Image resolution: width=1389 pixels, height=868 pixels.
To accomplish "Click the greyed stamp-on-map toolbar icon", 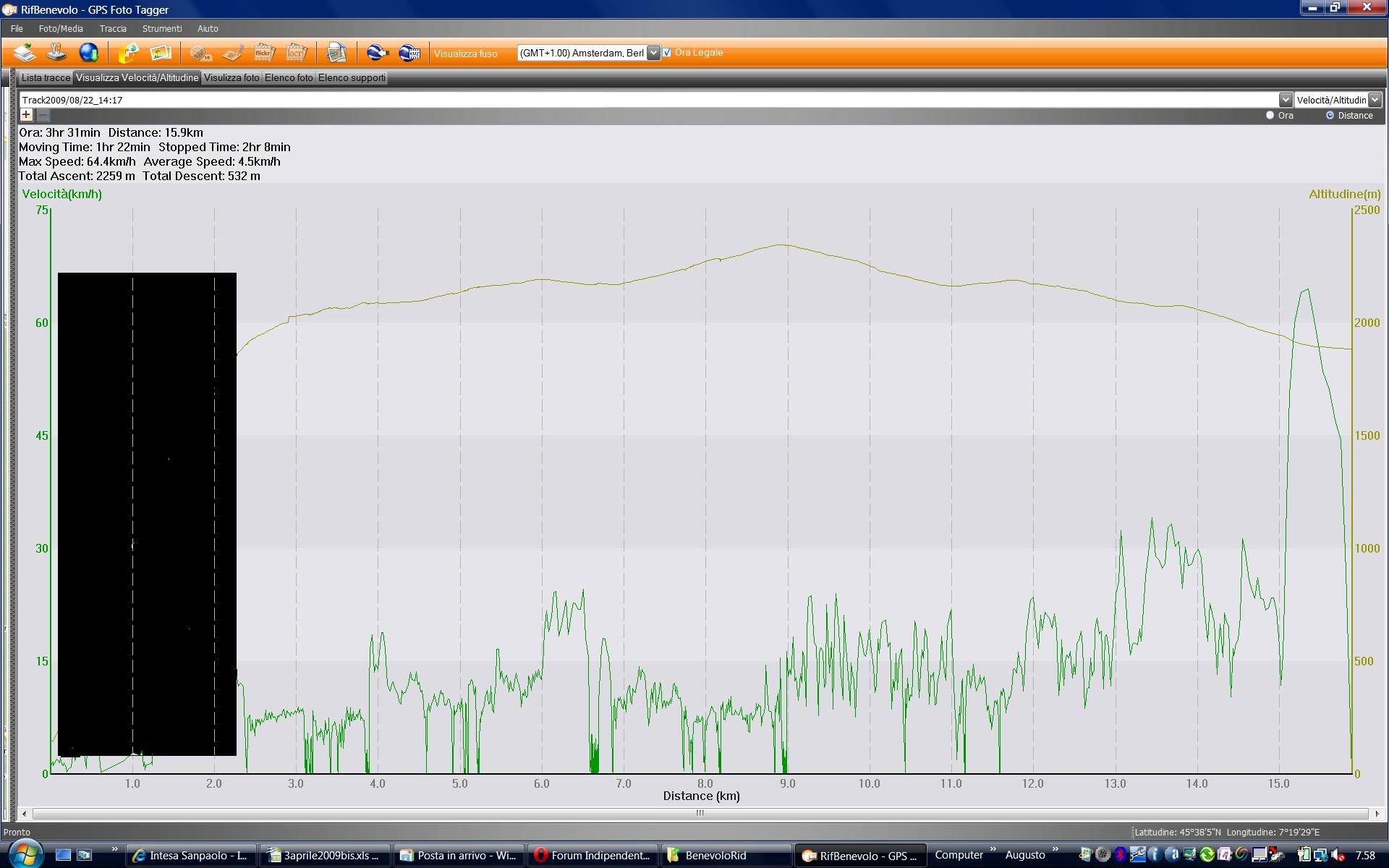I will click(x=232, y=53).
